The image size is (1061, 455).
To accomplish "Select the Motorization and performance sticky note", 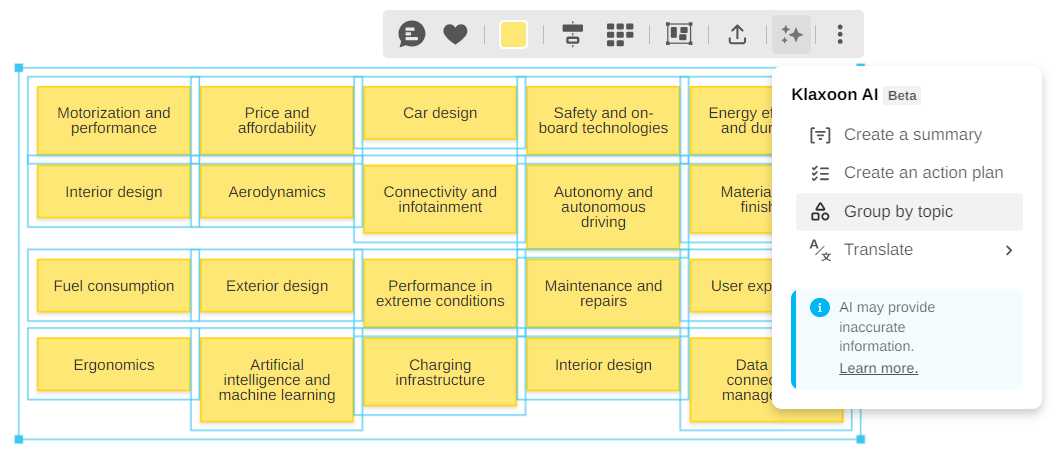I will 114,120.
